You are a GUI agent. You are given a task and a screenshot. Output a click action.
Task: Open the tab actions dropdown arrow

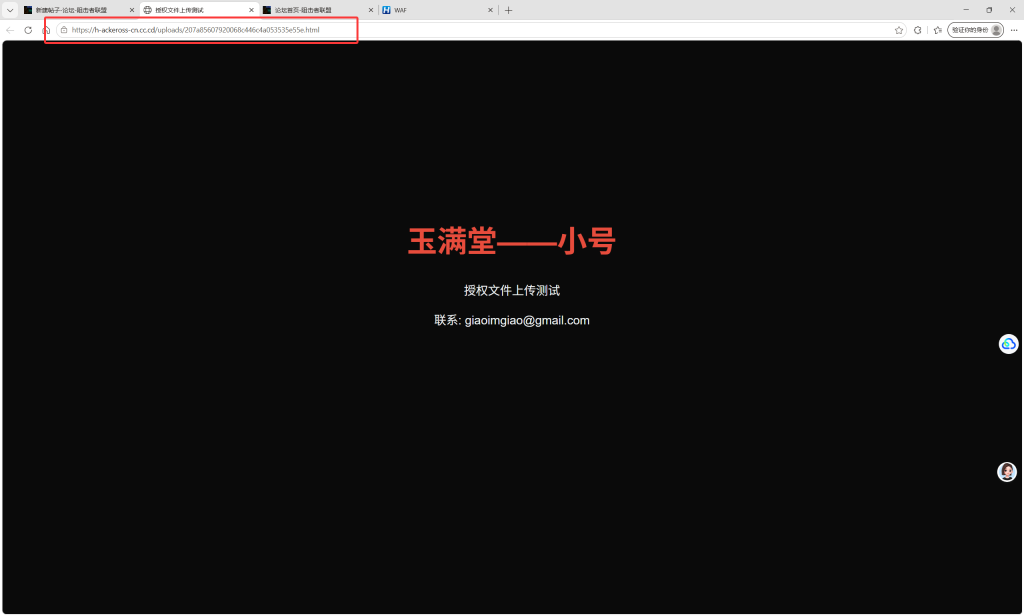click(10, 10)
